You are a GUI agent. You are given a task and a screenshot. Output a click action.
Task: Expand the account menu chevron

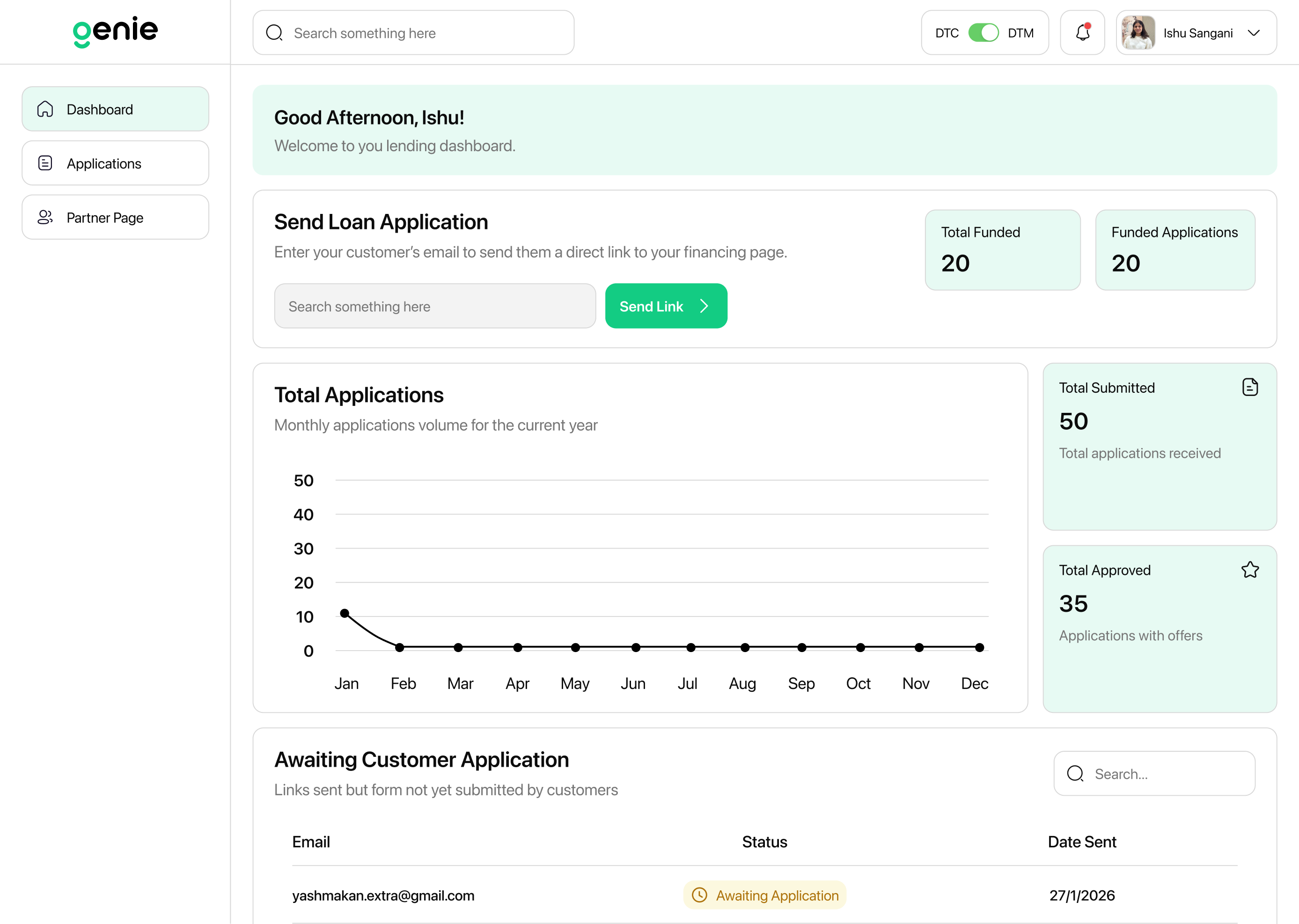[1255, 33]
